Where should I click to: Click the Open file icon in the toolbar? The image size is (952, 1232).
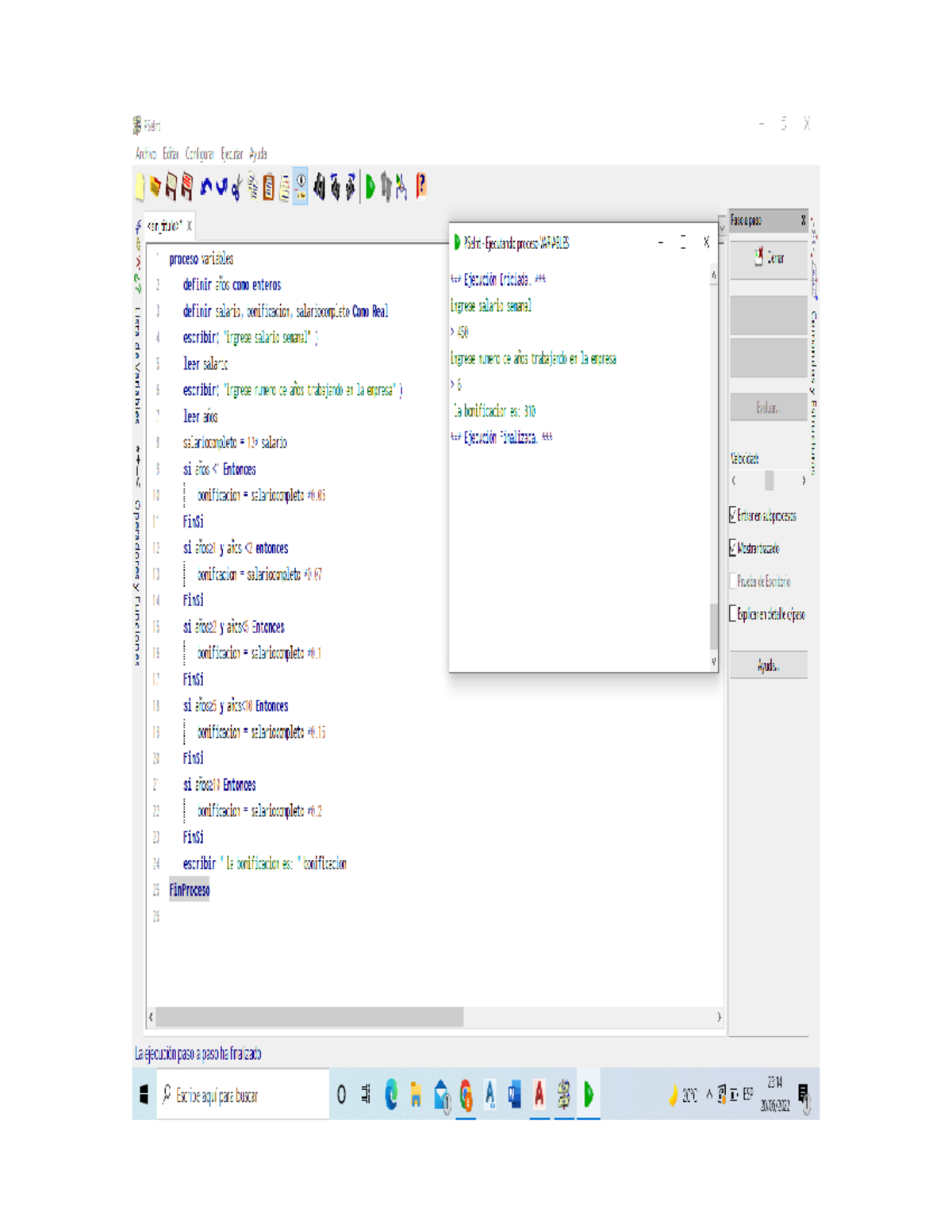tap(155, 187)
